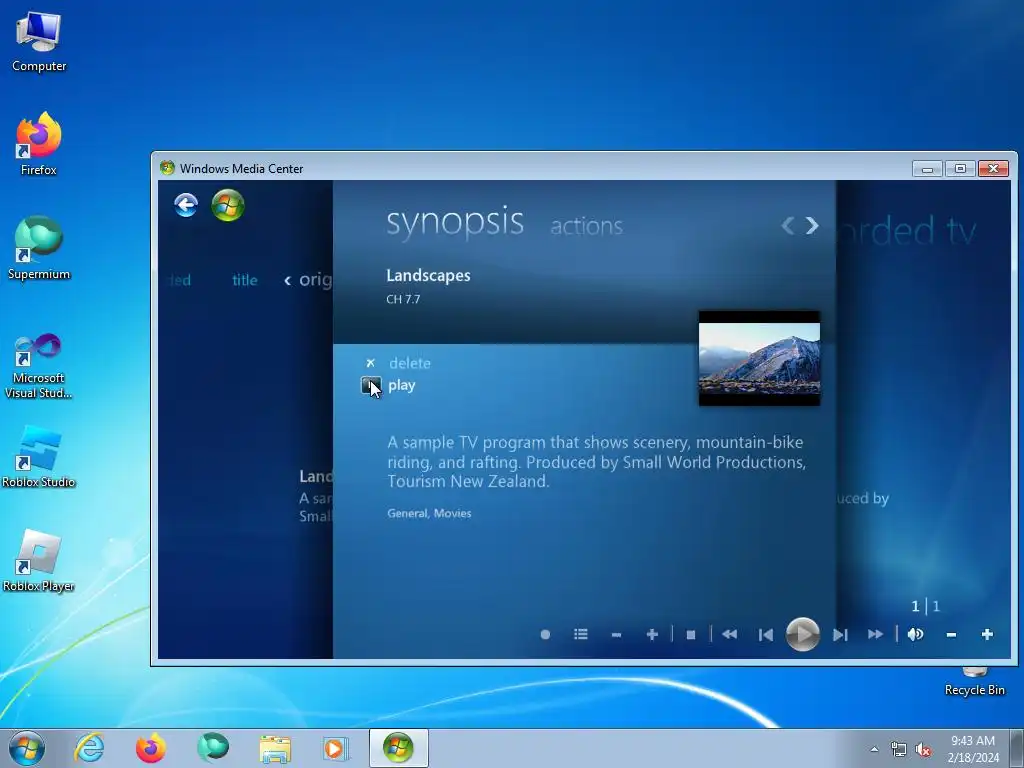Go back with the blue back arrow

tap(186, 205)
